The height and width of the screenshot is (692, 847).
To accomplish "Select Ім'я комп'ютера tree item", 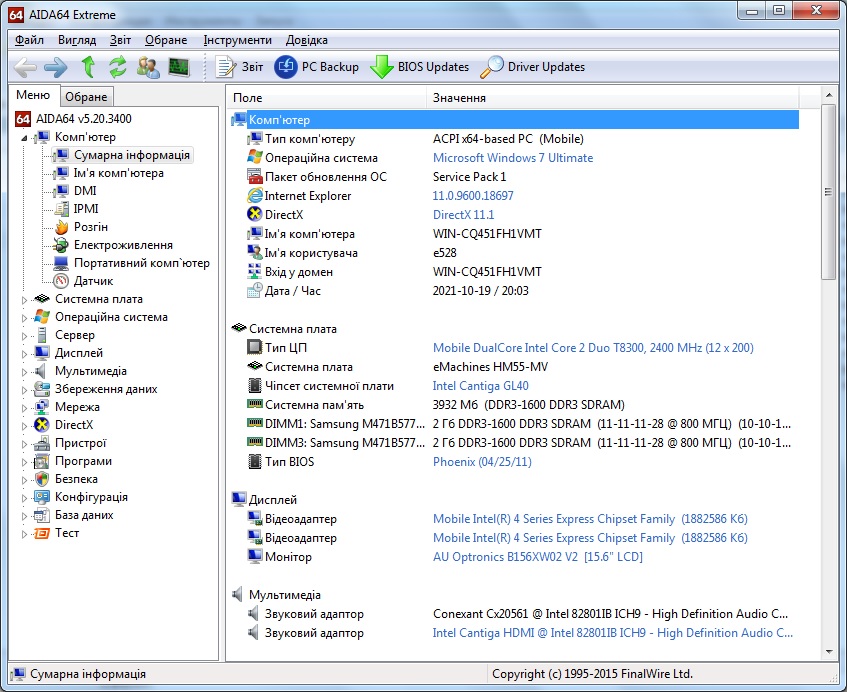I will pyautogui.click(x=118, y=173).
